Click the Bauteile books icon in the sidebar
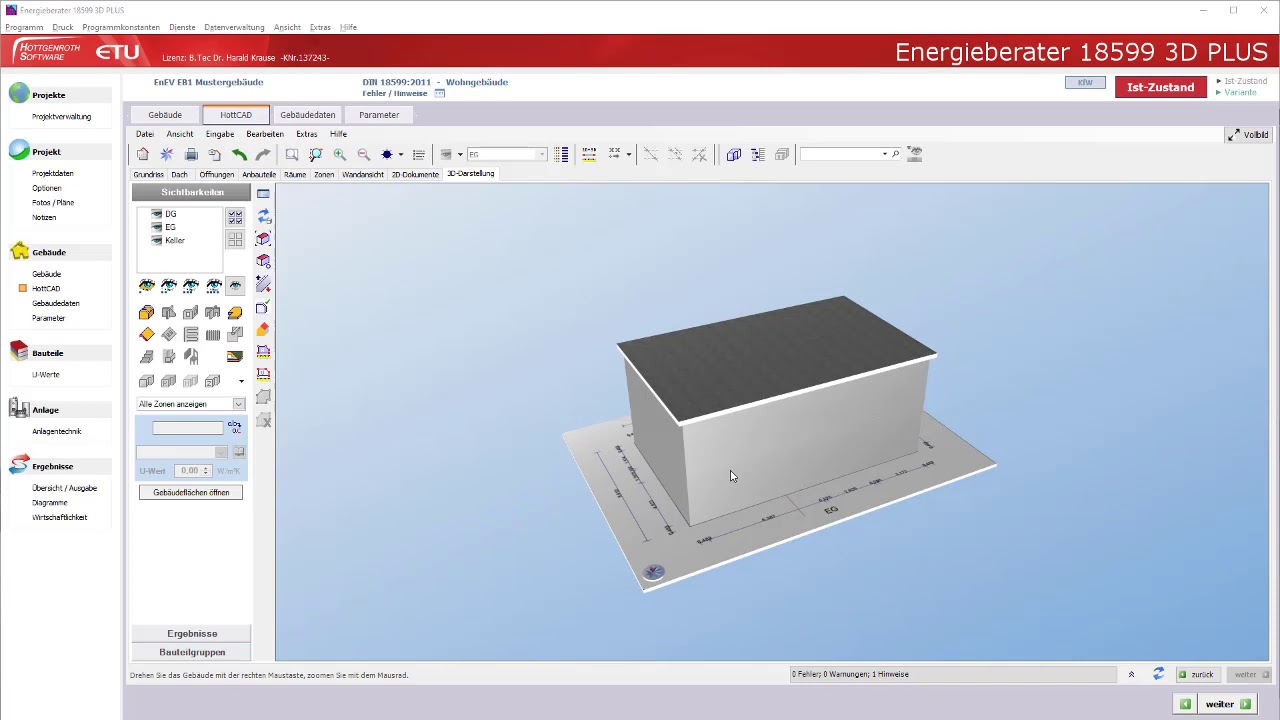The width and height of the screenshot is (1280, 720). [19, 352]
